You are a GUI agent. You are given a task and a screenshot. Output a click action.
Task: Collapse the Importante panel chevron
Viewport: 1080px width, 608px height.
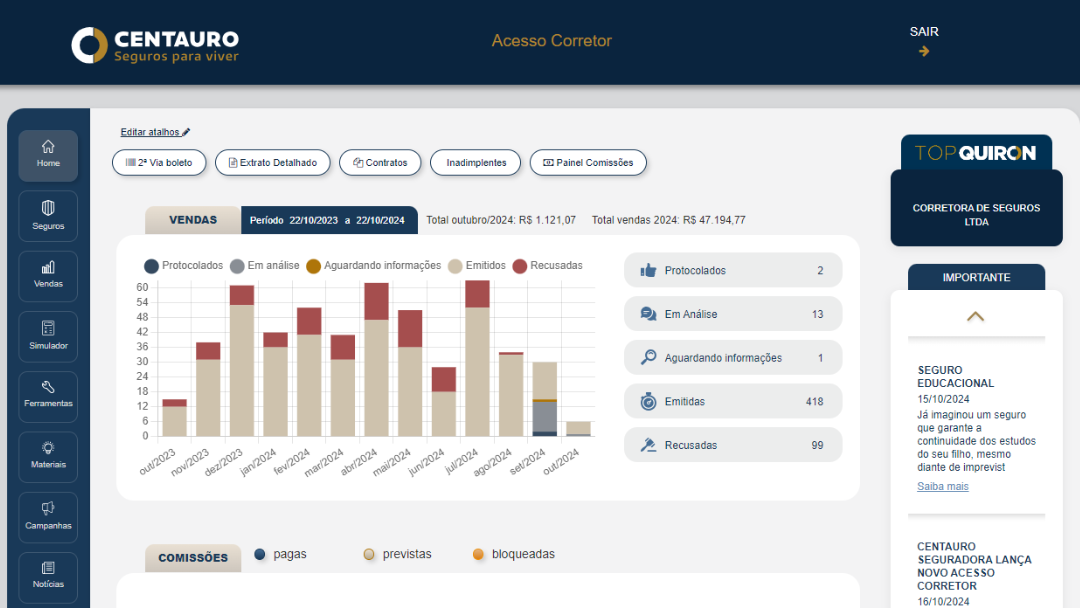click(x=975, y=316)
